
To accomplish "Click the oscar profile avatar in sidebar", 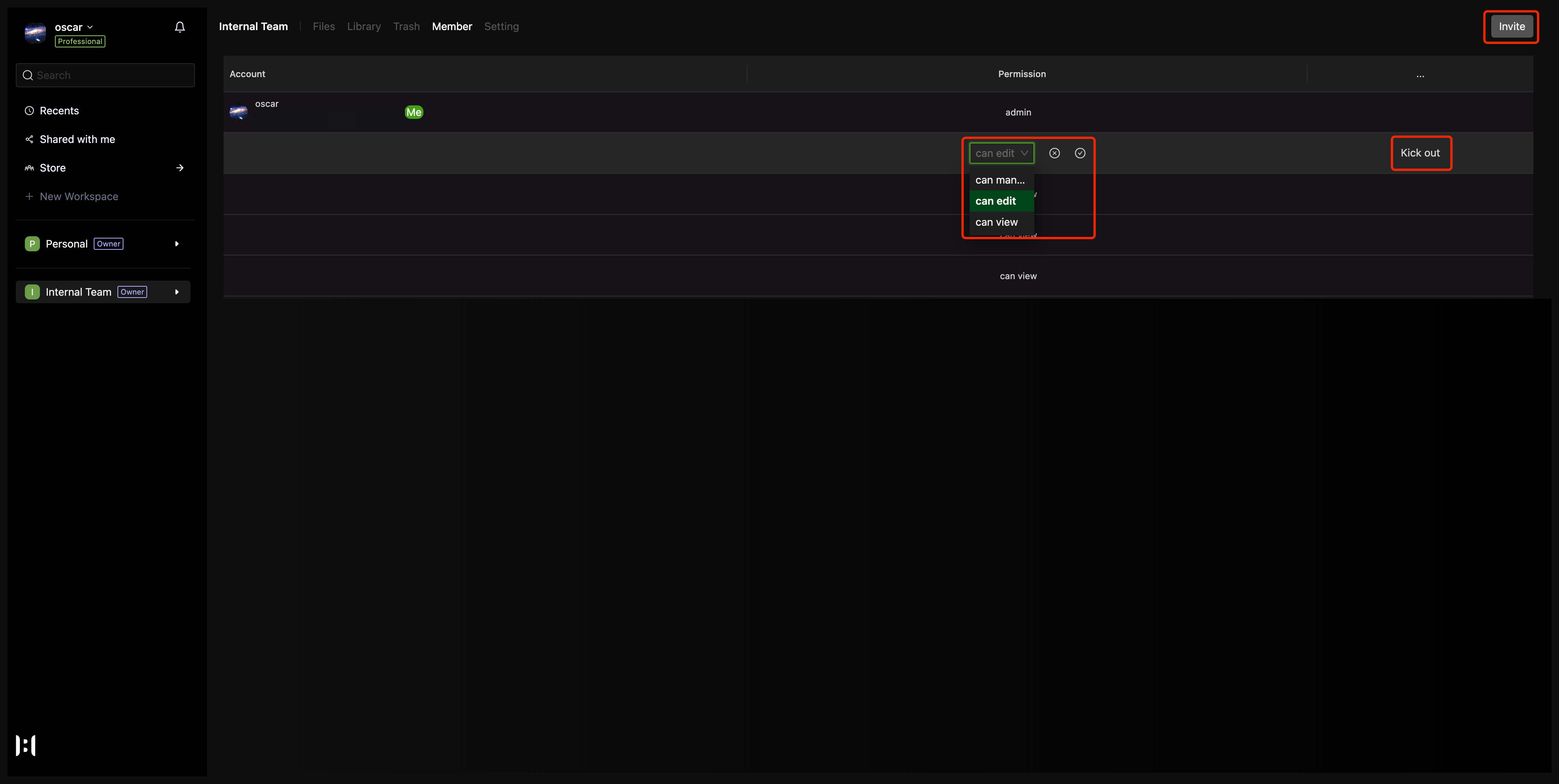I will point(35,33).
